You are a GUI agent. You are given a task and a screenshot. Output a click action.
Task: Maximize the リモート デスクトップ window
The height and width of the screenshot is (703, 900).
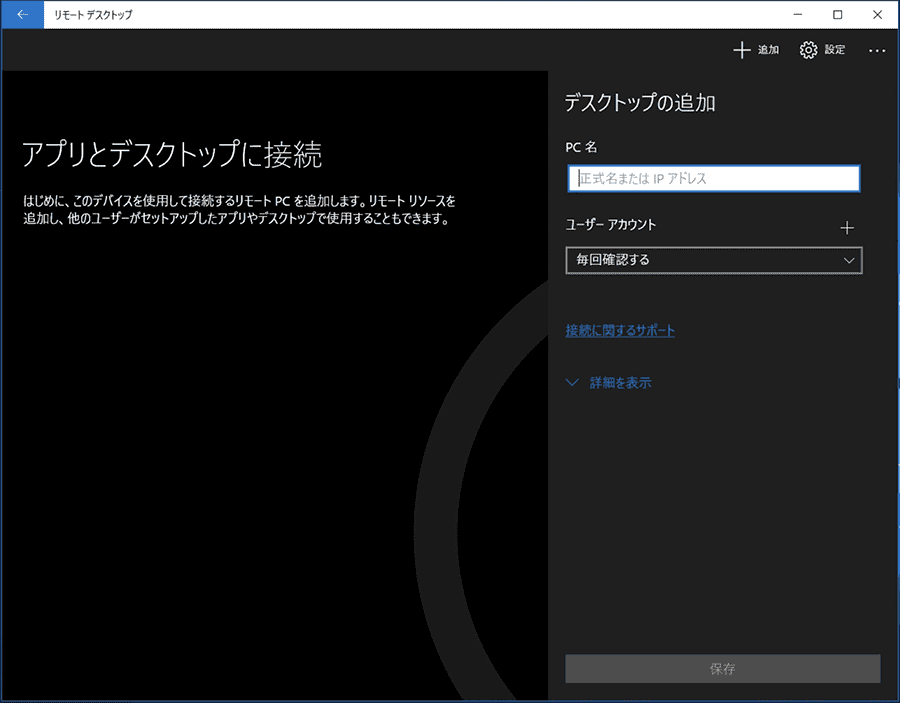click(837, 15)
